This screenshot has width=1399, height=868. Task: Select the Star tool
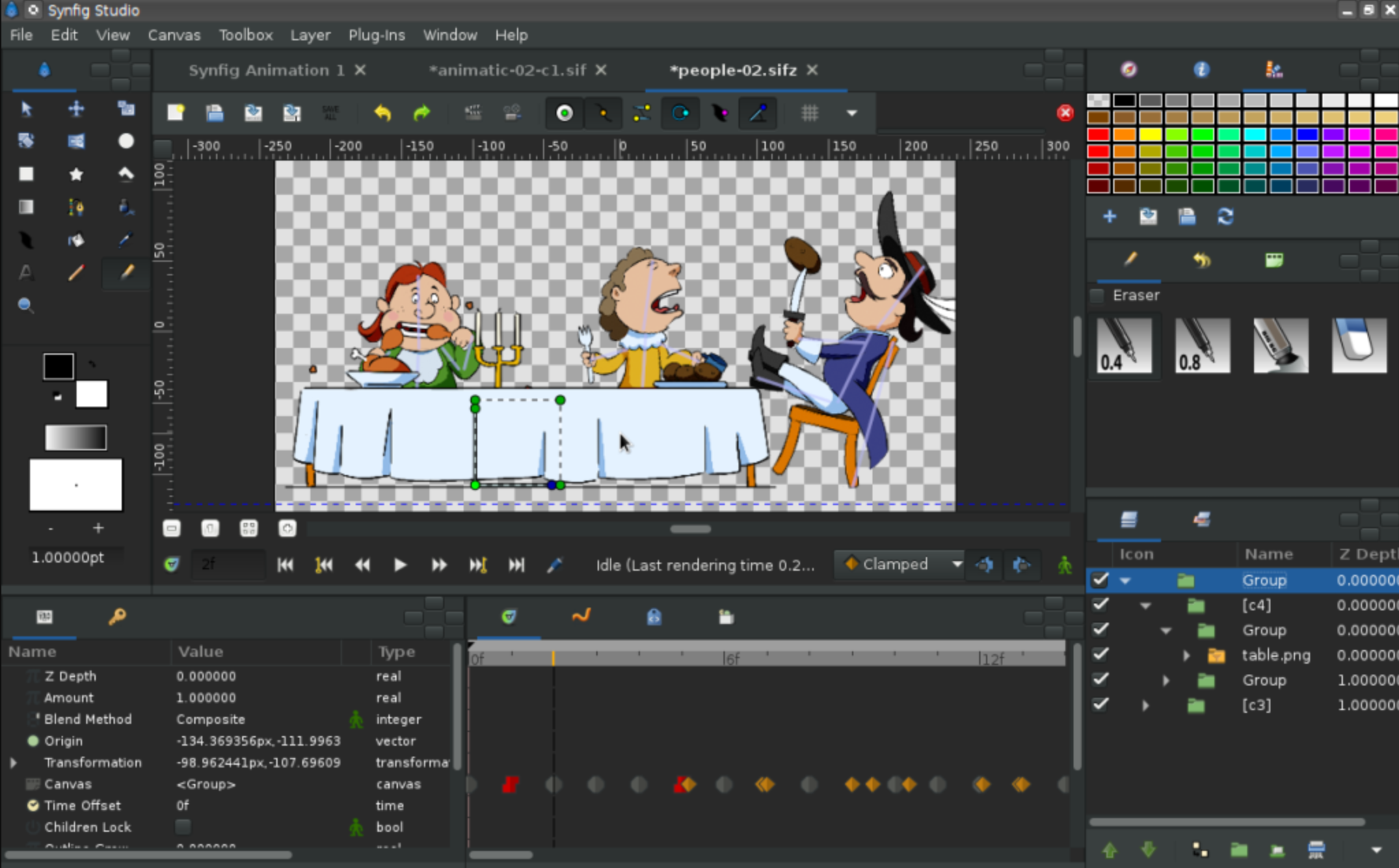click(76, 174)
